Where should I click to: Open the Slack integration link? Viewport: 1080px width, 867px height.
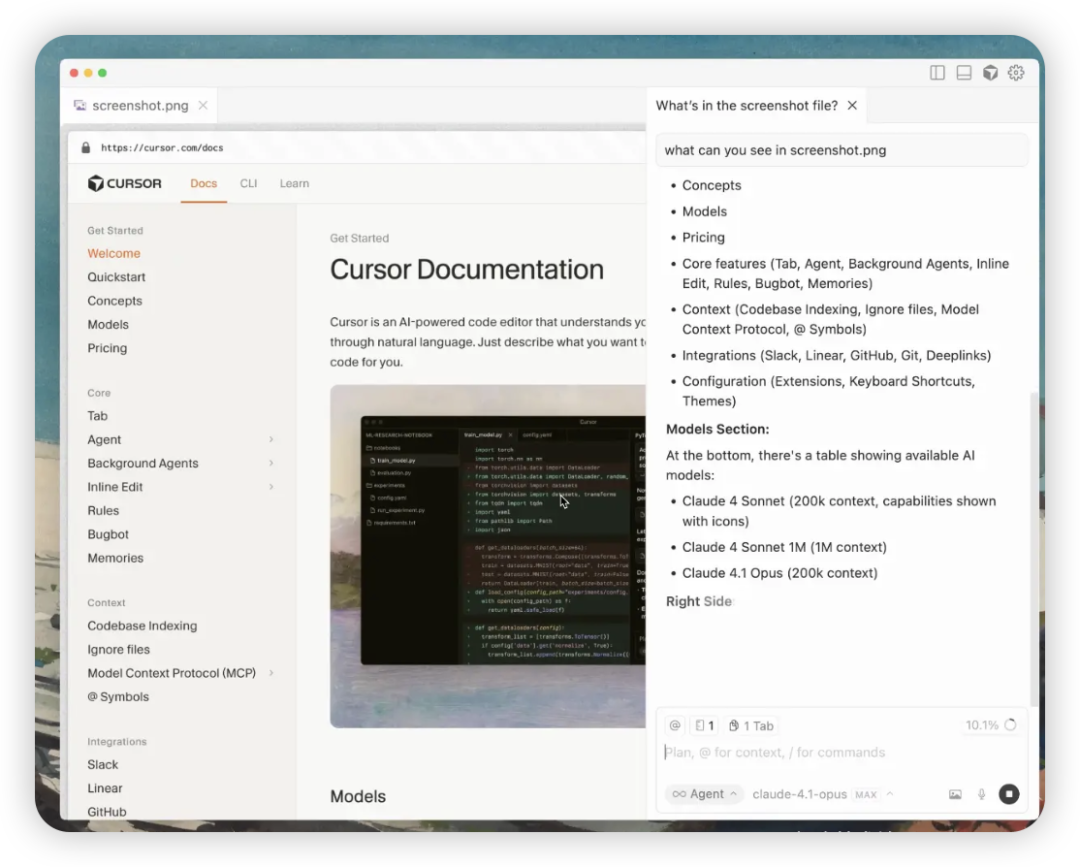coord(103,764)
